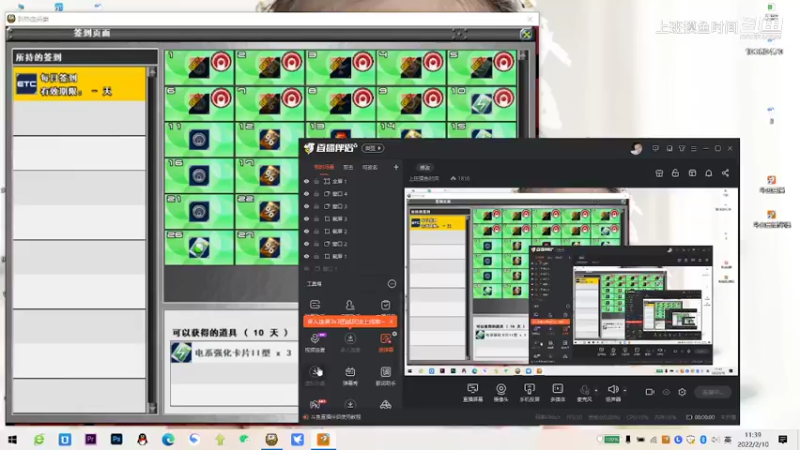
Task: Click the sign-in list scrollbar
Action: (x=152, y=239)
